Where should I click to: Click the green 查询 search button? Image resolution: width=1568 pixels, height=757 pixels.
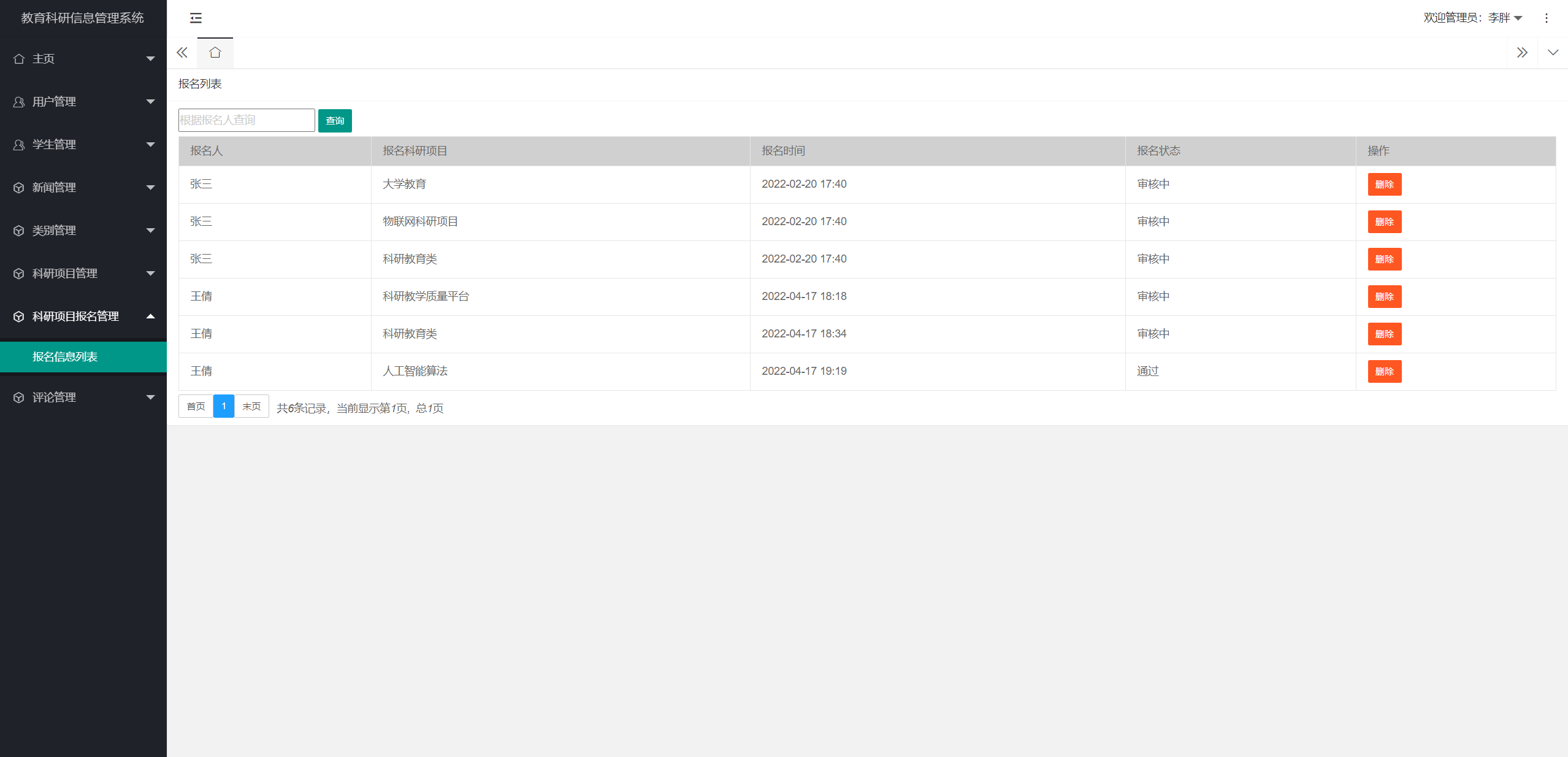click(x=335, y=121)
